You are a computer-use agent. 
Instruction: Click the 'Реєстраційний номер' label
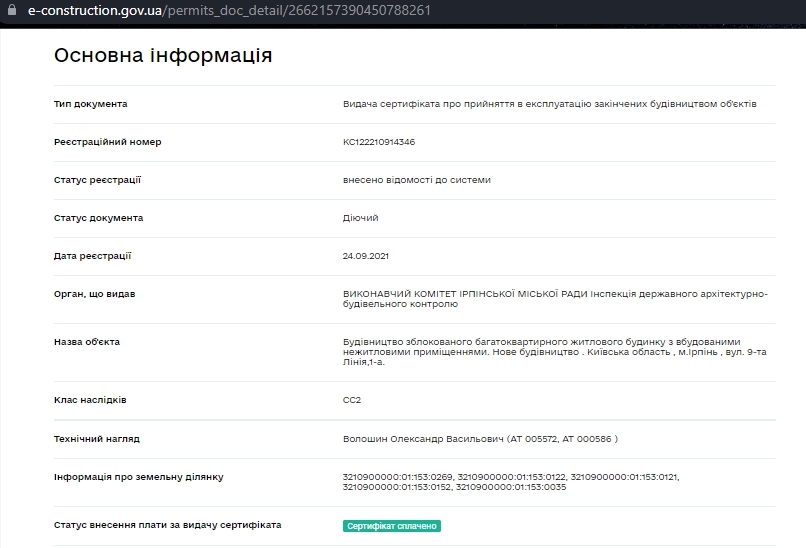pos(107,142)
